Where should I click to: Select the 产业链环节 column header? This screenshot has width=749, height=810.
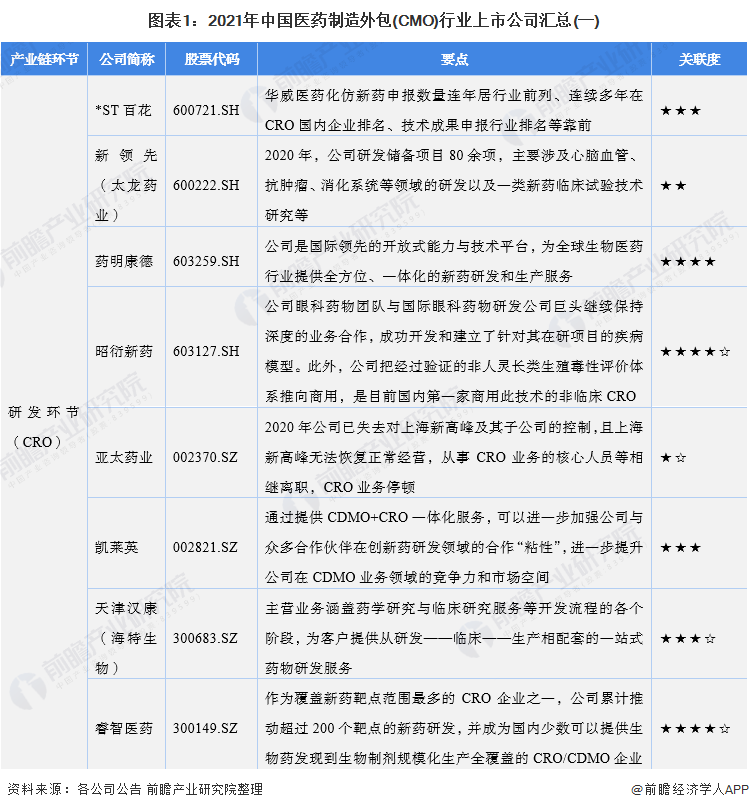(x=44, y=59)
